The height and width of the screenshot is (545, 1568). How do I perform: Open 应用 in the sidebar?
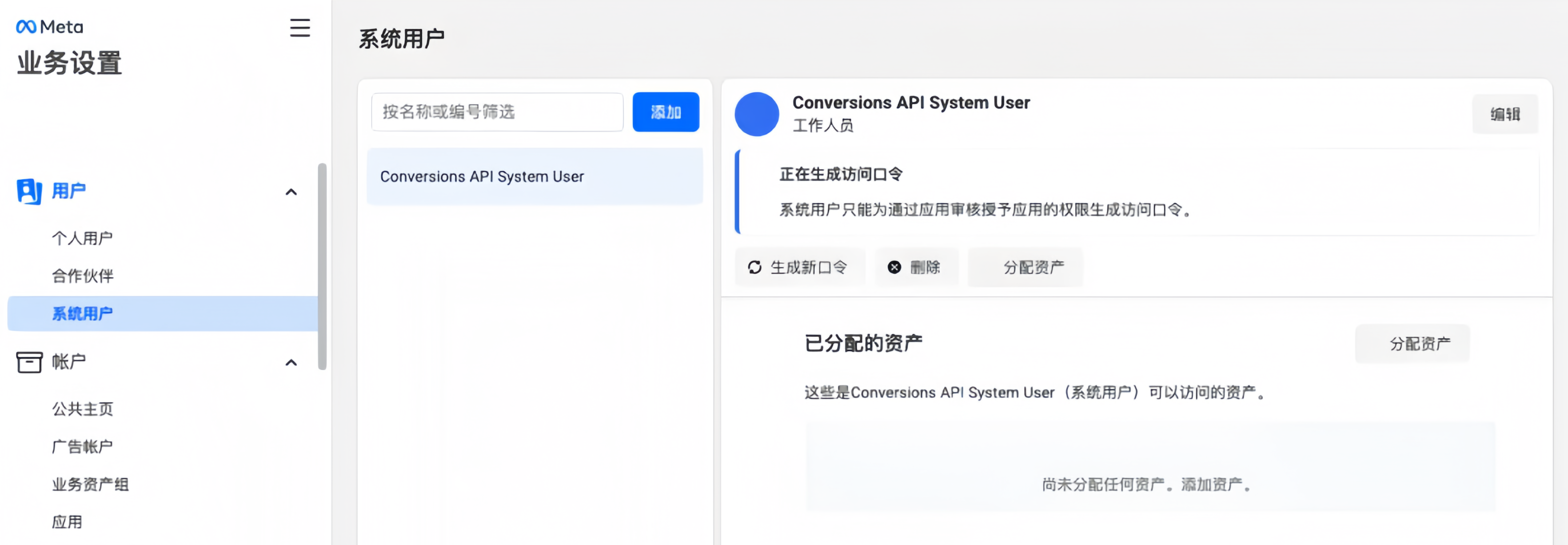coord(67,522)
